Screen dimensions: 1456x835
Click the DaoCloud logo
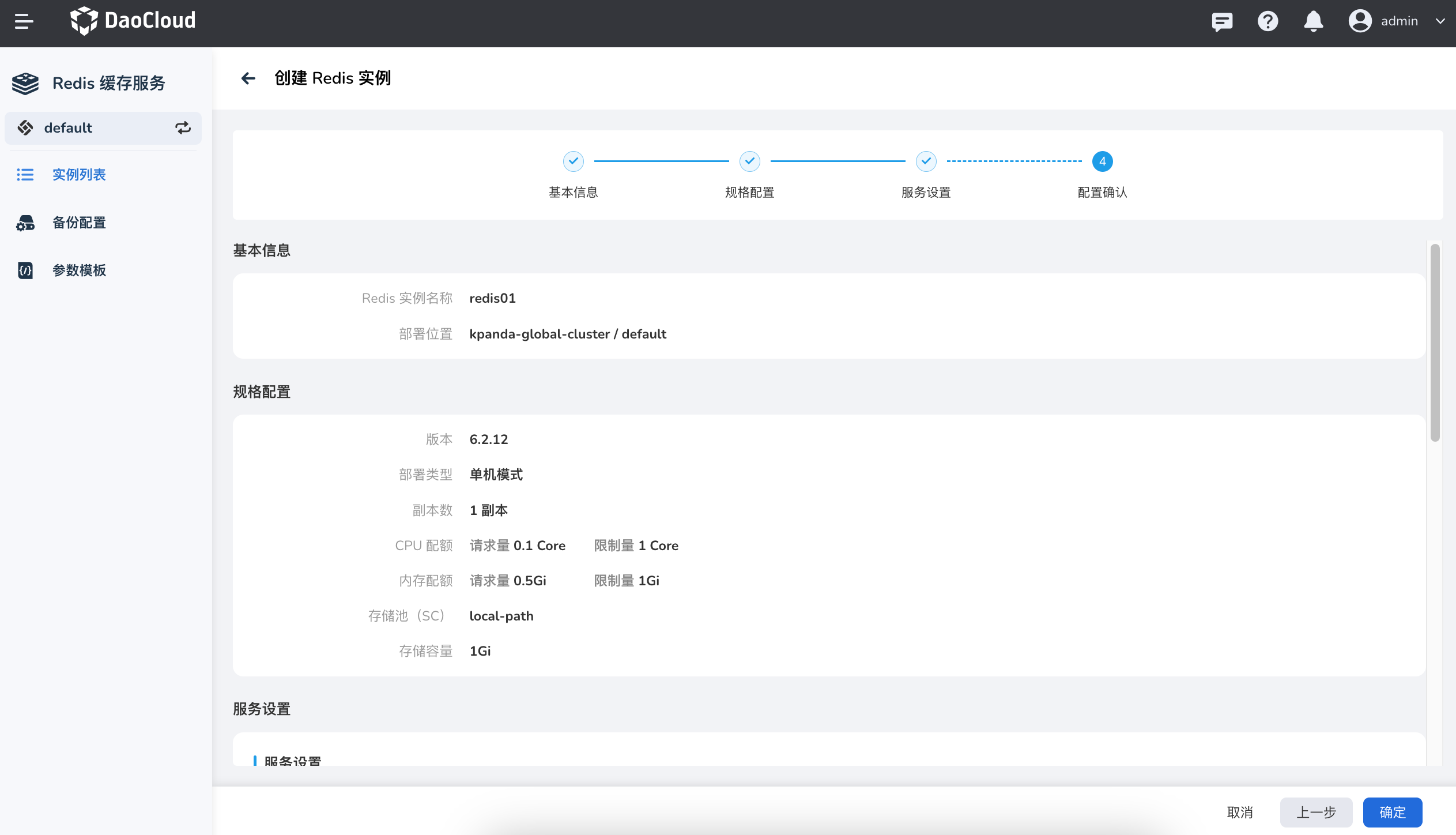[133, 21]
